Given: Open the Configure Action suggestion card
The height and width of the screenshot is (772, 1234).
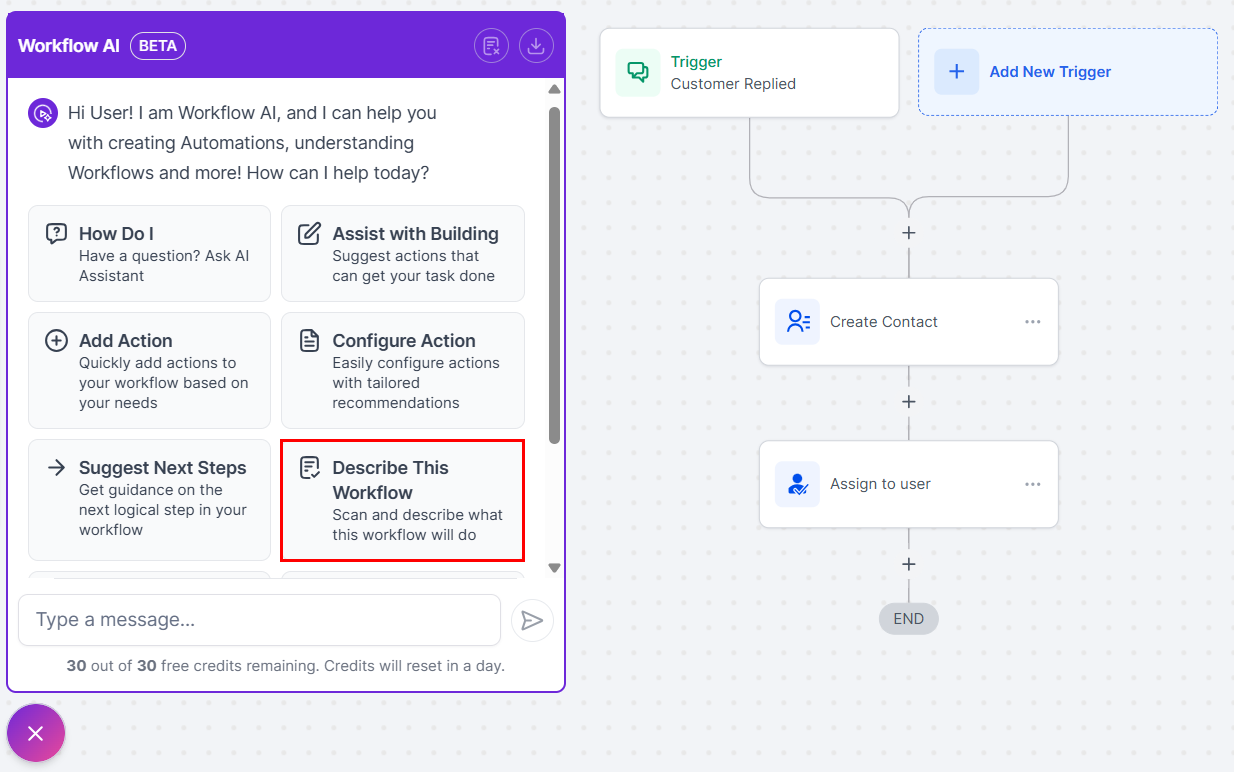Looking at the screenshot, I should click(402, 370).
